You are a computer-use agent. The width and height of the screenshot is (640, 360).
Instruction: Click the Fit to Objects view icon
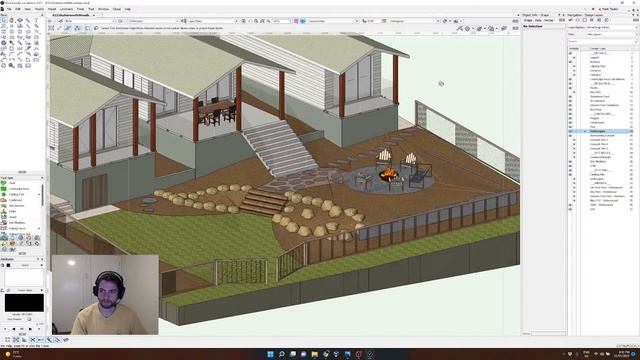tap(262, 21)
